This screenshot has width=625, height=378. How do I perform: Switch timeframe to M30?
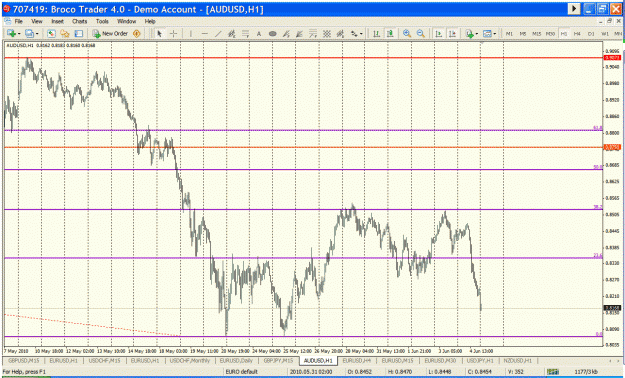point(550,34)
